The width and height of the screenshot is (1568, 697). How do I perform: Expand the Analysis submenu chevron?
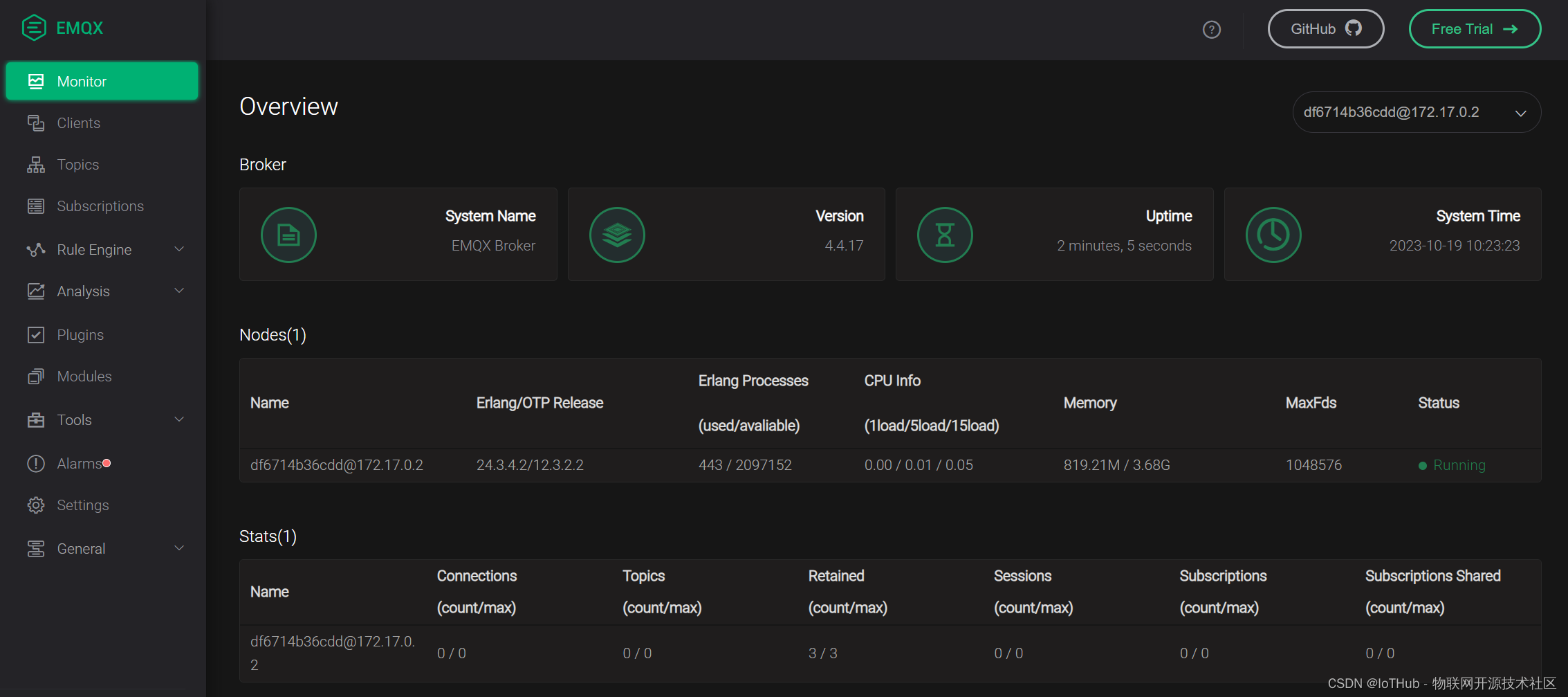pyautogui.click(x=179, y=291)
